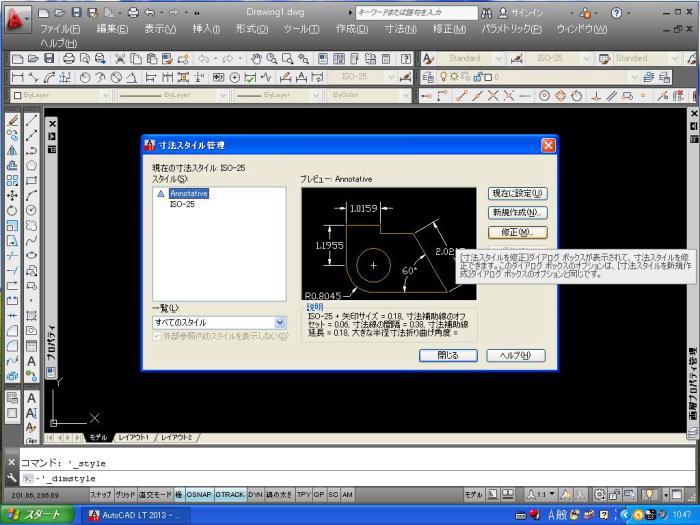
Task: Open the annotation scale 1:1 dropdown
Action: click(542, 494)
